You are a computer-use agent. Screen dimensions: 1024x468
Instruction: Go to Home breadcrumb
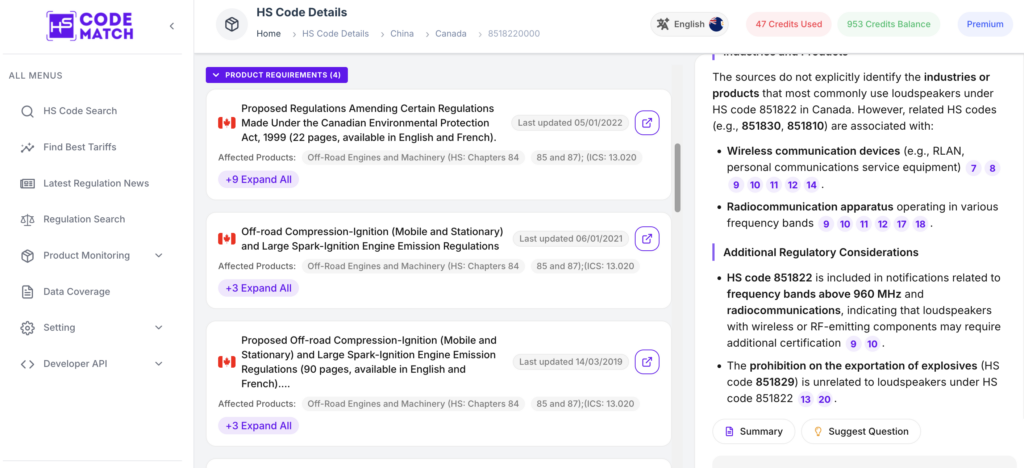pyautogui.click(x=268, y=34)
